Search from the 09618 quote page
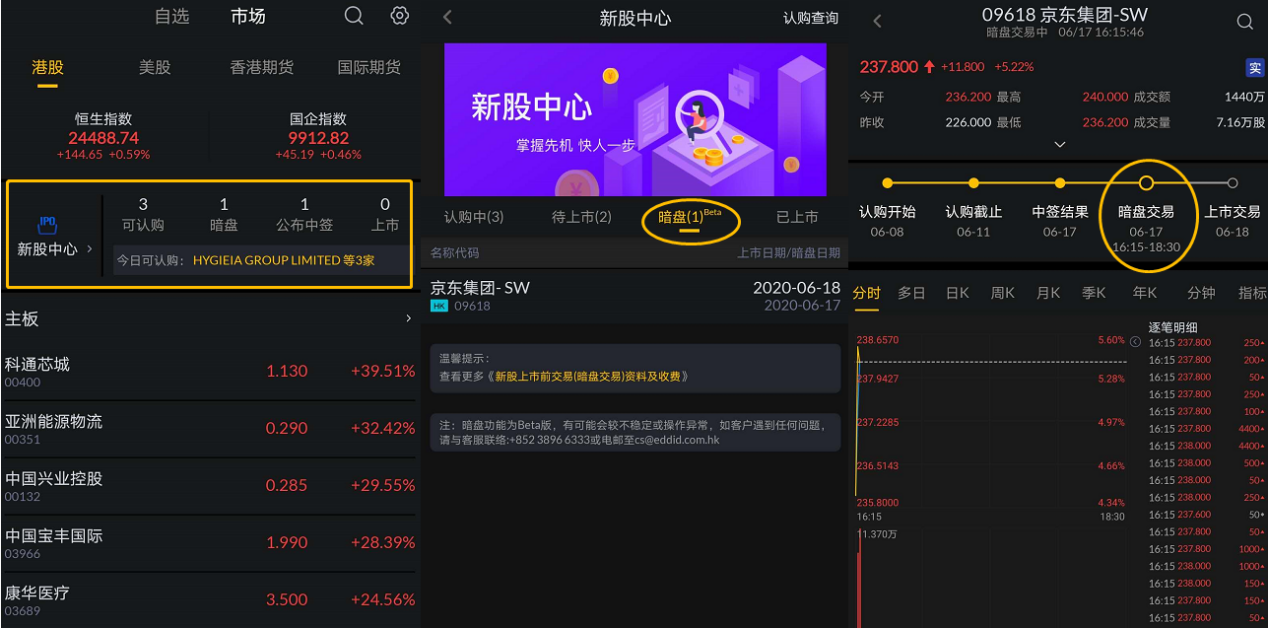Image resolution: width=1268 pixels, height=628 pixels. 1245,21
